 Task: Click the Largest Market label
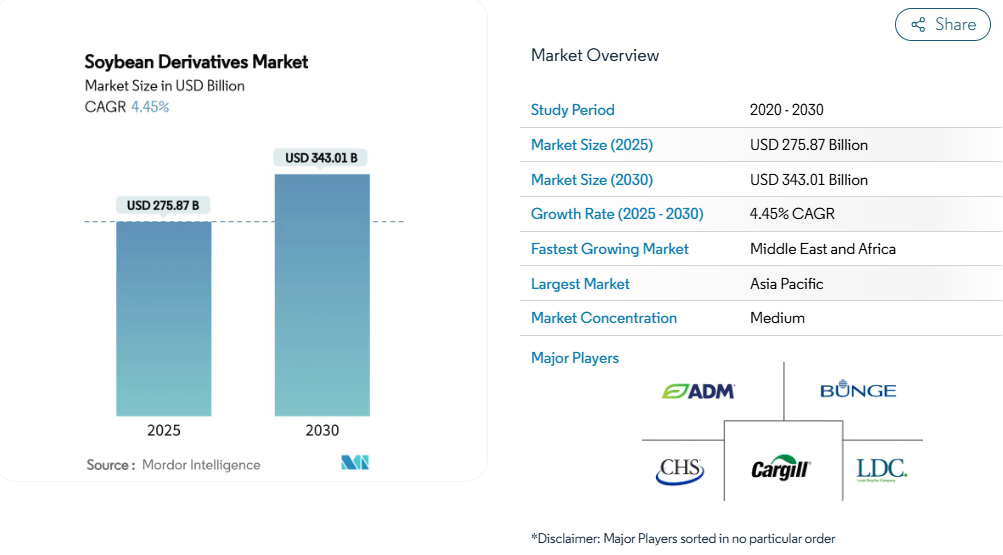(580, 284)
